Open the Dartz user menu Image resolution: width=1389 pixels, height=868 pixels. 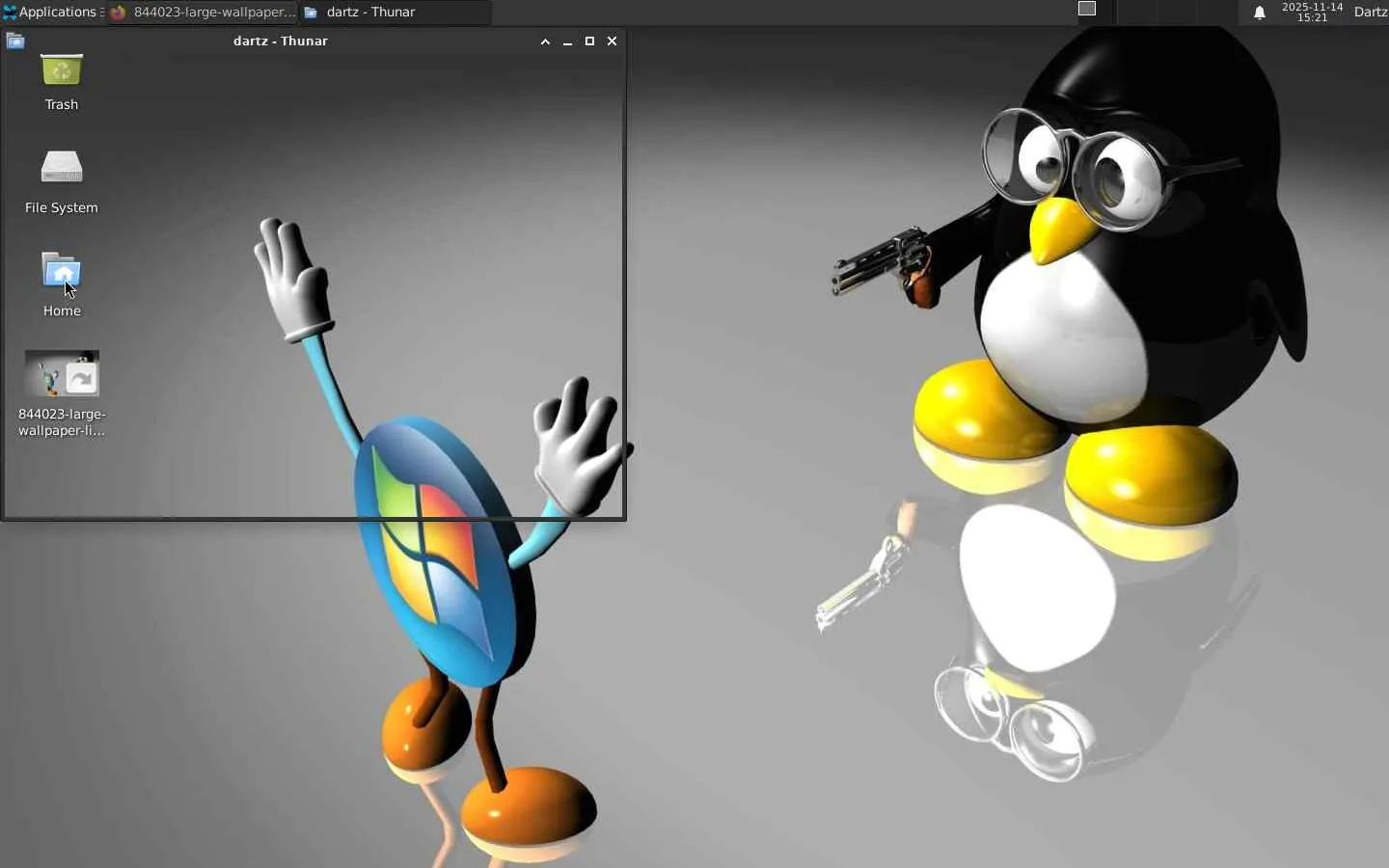point(1371,13)
